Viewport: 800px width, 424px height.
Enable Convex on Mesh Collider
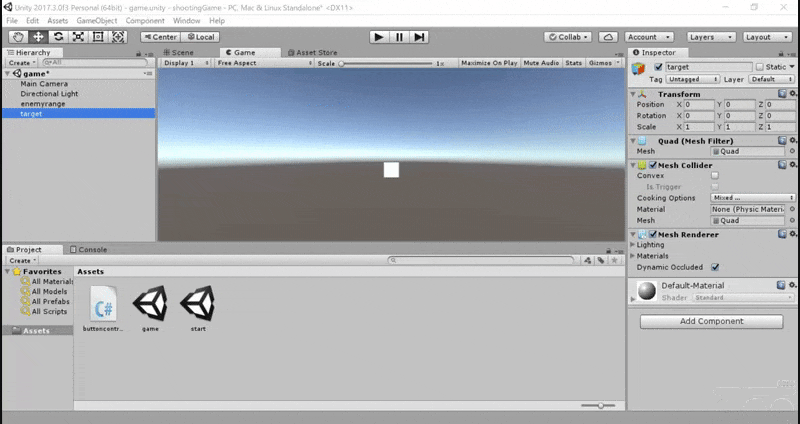[715, 176]
